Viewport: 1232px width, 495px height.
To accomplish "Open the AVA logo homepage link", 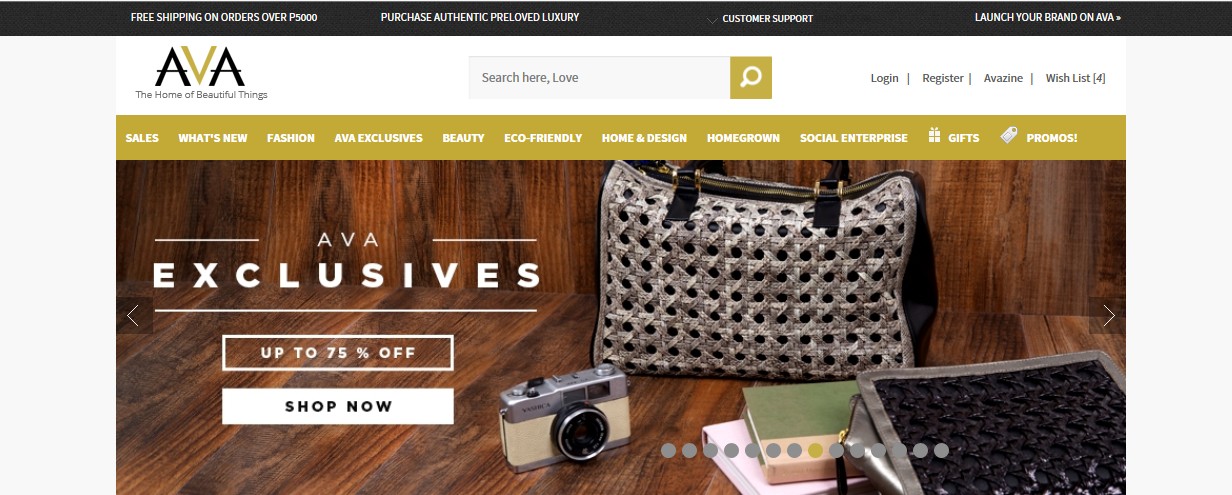I will pos(201,73).
